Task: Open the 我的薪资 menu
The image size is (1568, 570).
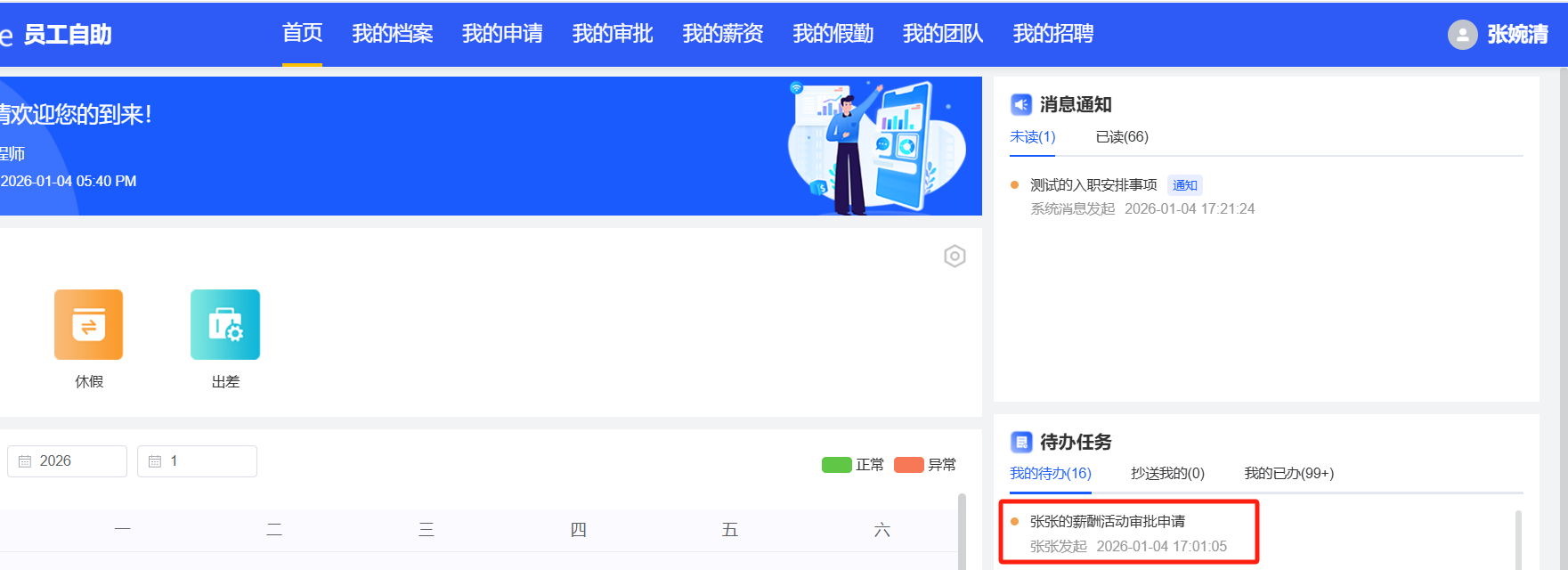Action: [x=723, y=34]
